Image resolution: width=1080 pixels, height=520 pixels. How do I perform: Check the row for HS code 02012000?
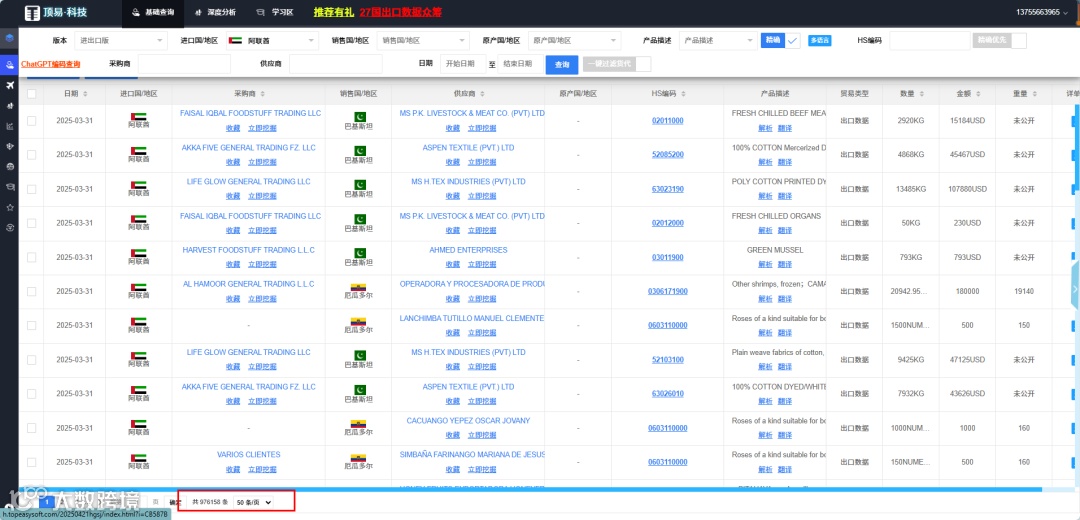pos(32,223)
